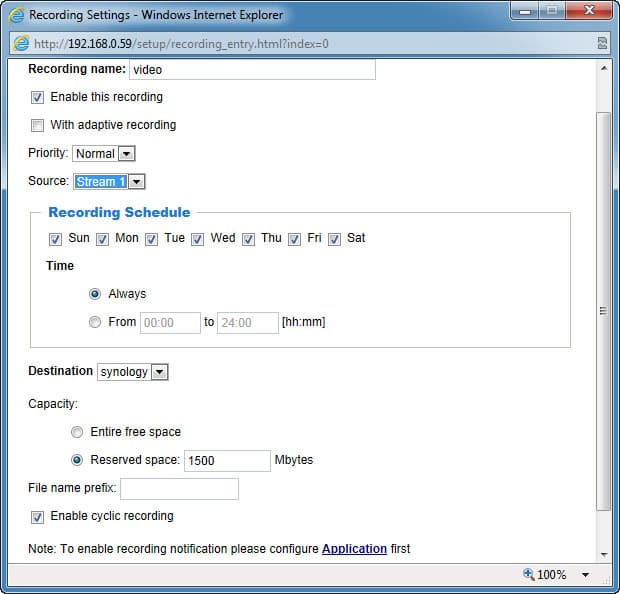Click the scrollbar down arrow
Image resolution: width=620 pixels, height=594 pixels.
pos(604,554)
